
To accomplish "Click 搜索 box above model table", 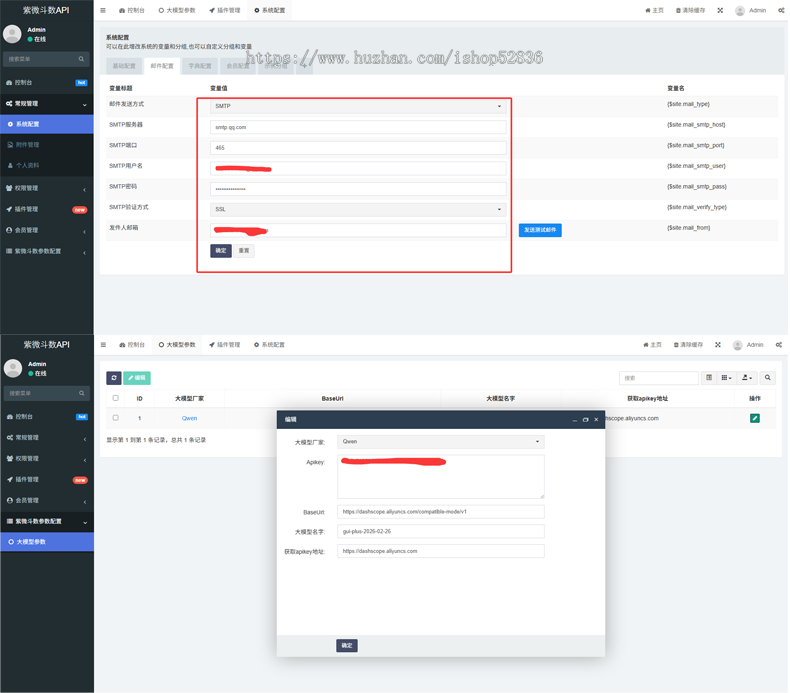I will click(x=659, y=377).
